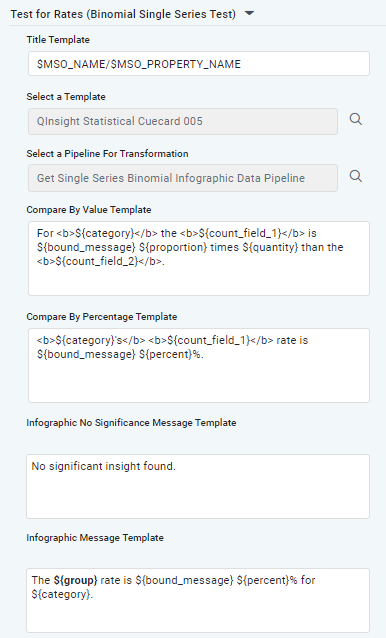
Task: Search pipelines using the magnifier icon
Action: pos(356,177)
